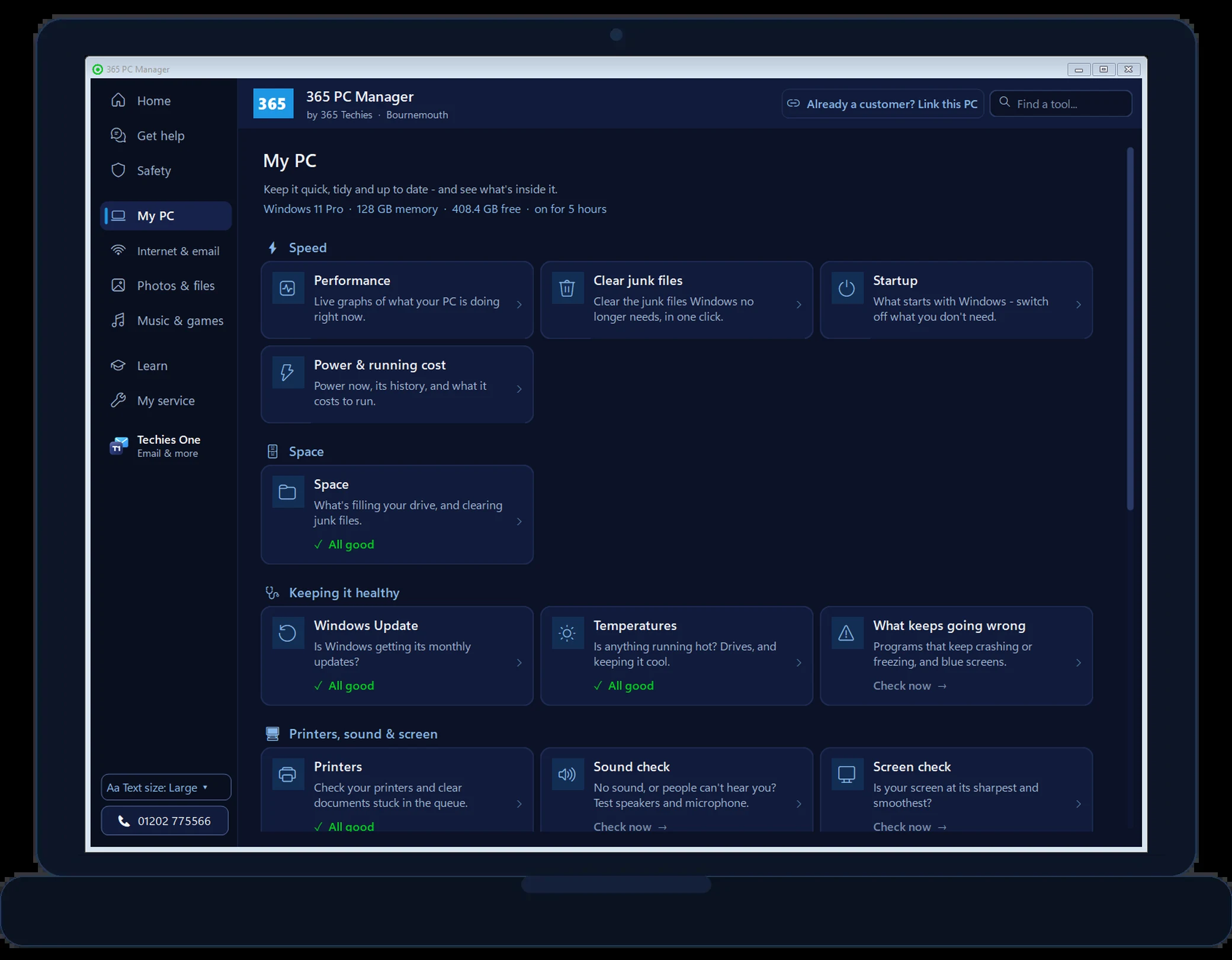Click the Keeping it healthy heading

[x=344, y=593]
